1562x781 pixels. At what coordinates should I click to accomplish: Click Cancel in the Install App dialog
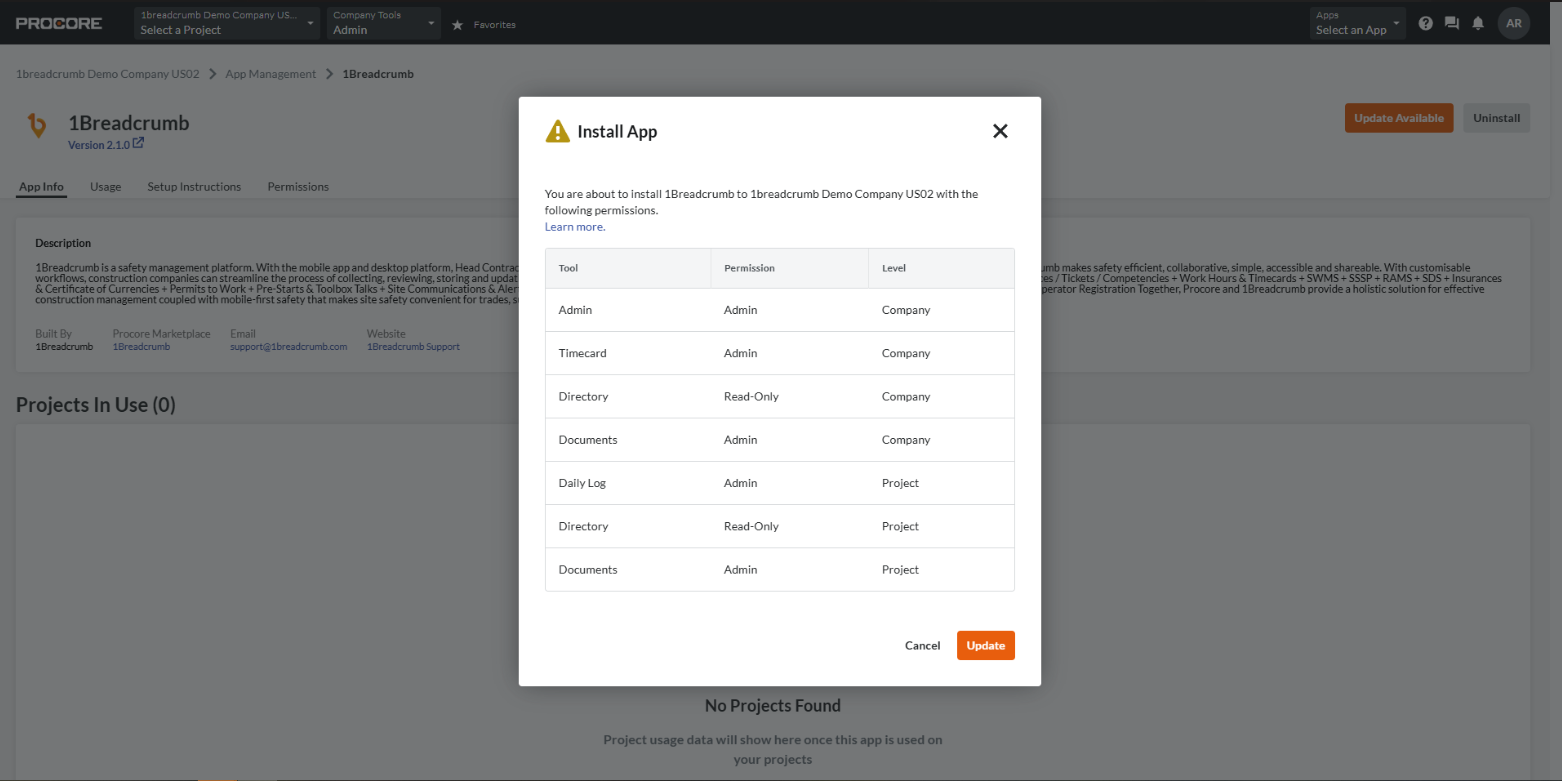click(922, 646)
